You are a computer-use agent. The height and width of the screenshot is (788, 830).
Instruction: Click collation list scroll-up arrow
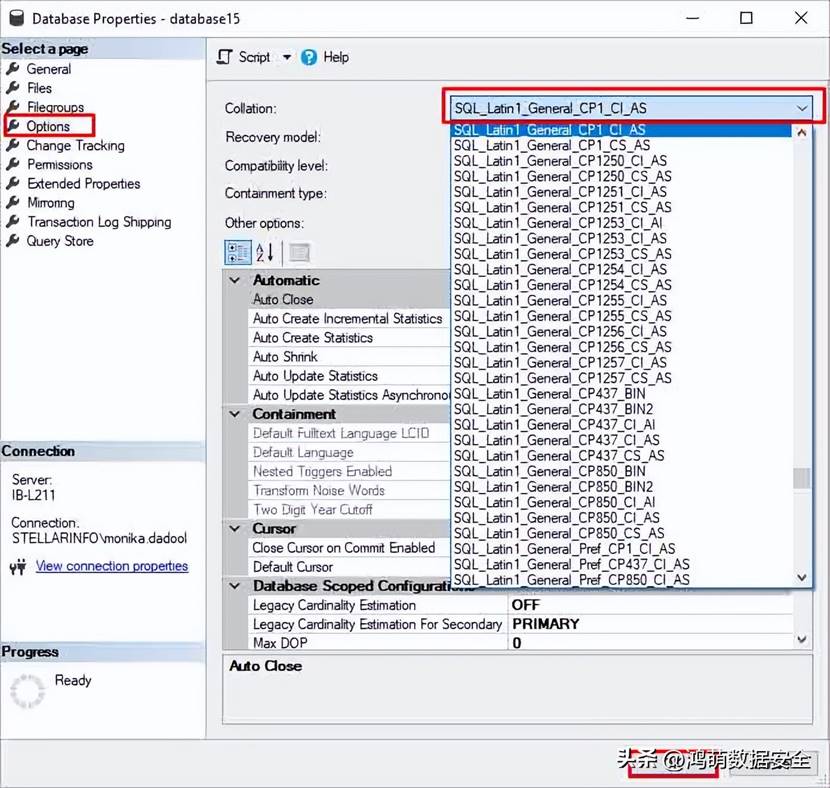pos(802,132)
